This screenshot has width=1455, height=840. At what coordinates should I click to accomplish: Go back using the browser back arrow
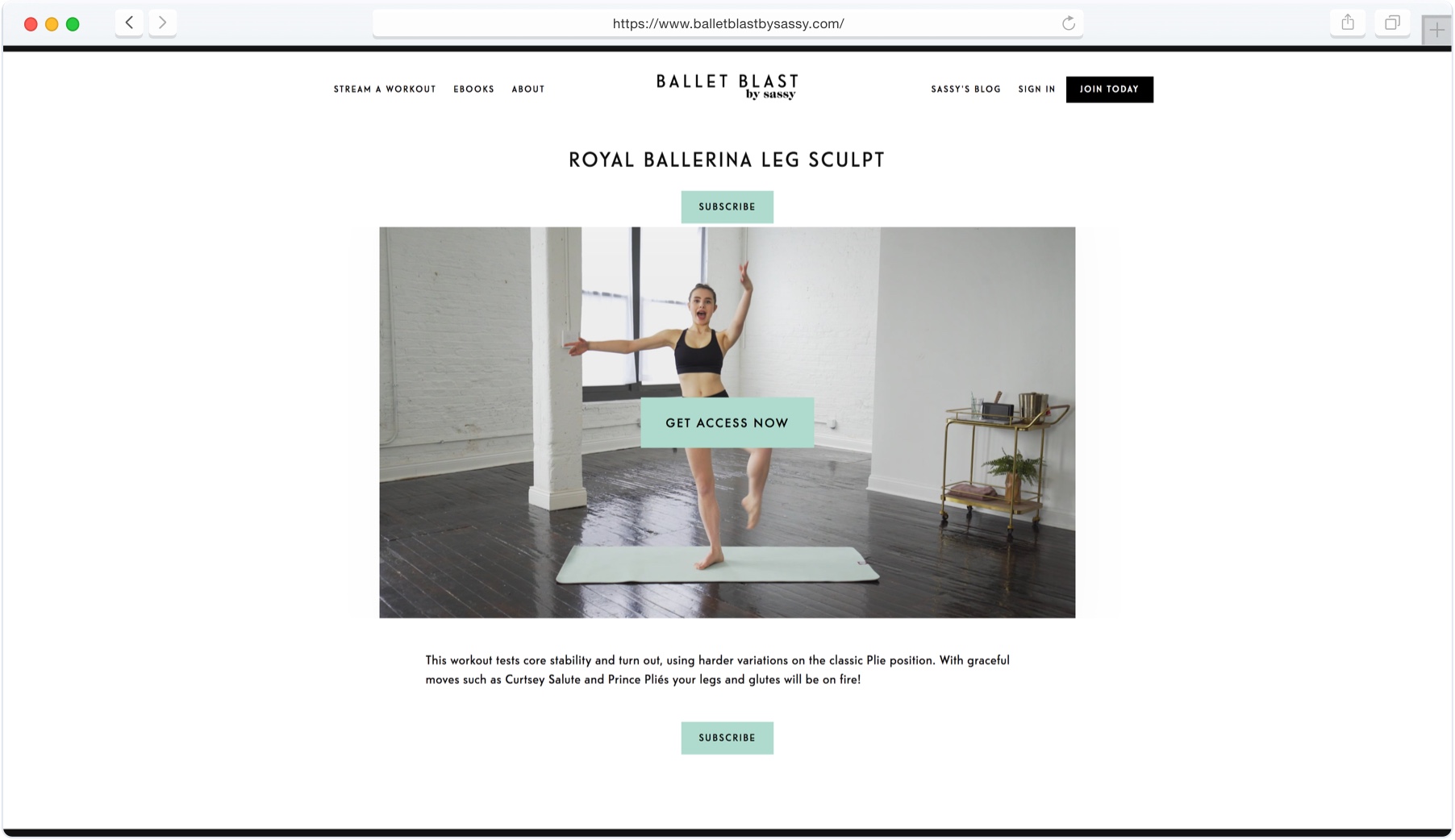[129, 23]
